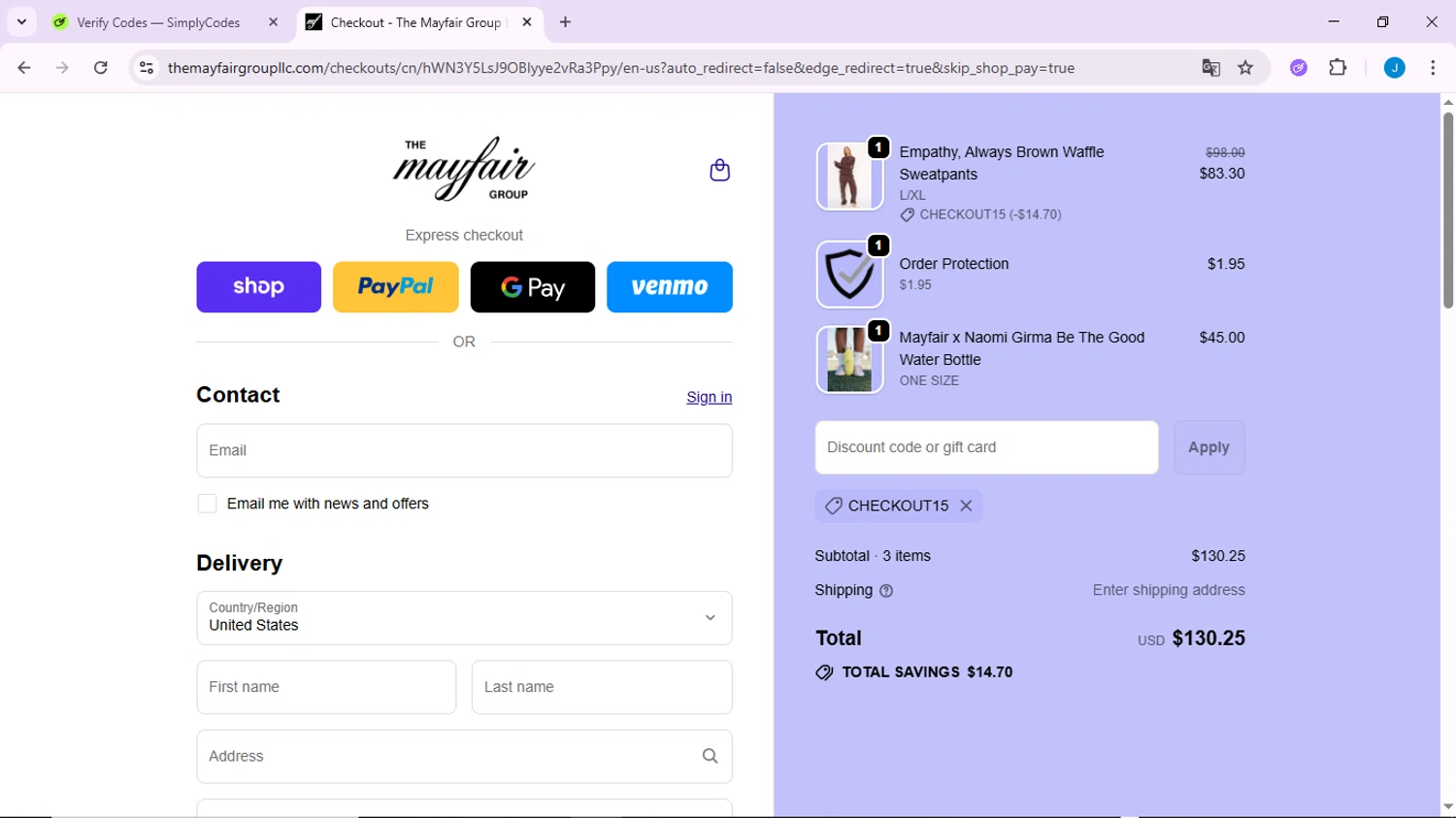The width and height of the screenshot is (1456, 818).
Task: Focus the Last name field
Action: pos(602,687)
